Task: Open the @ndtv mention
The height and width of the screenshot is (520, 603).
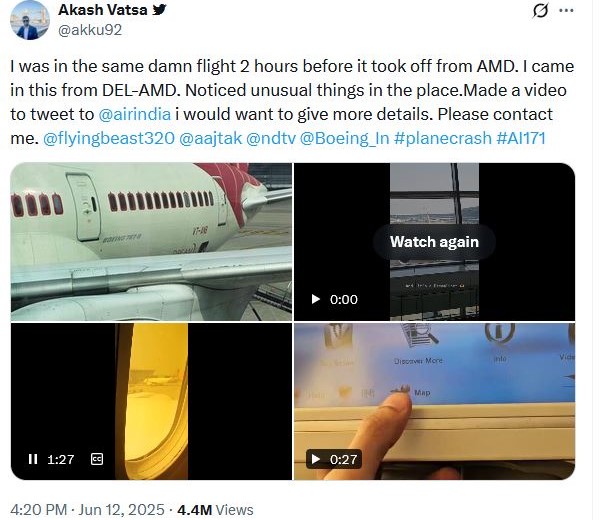Action: point(271,138)
